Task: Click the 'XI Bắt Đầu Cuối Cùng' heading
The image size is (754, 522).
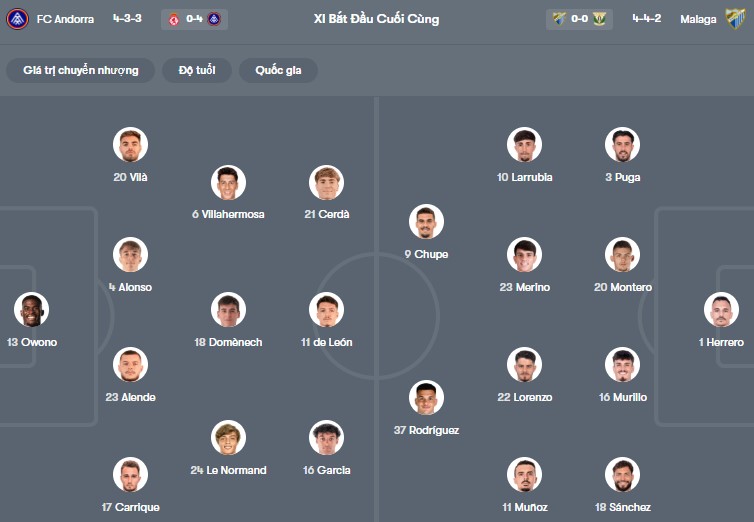Action: [376, 19]
